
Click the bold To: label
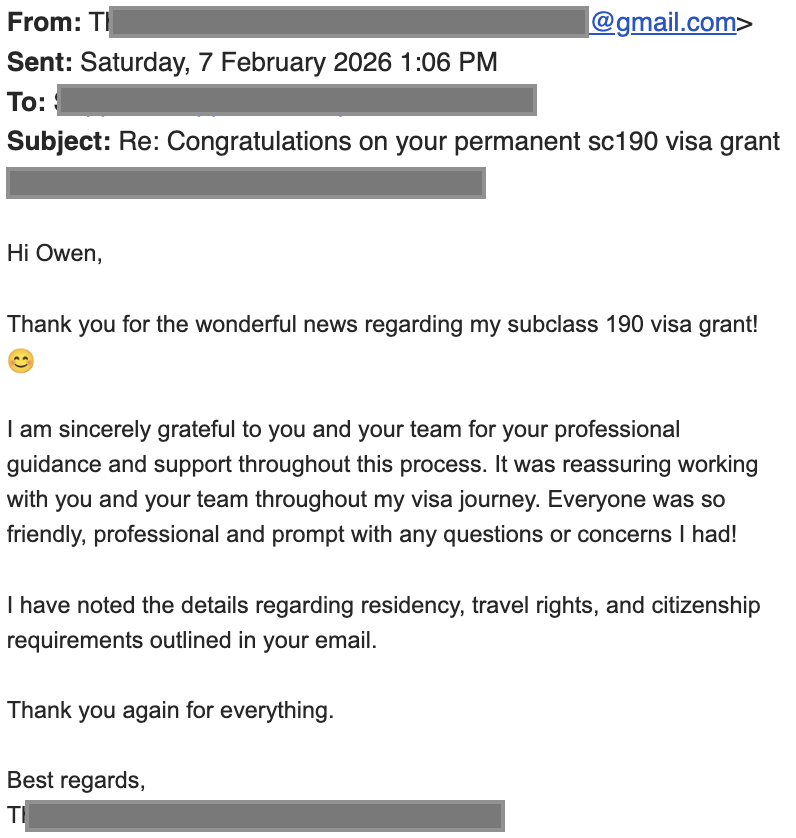pos(26,102)
